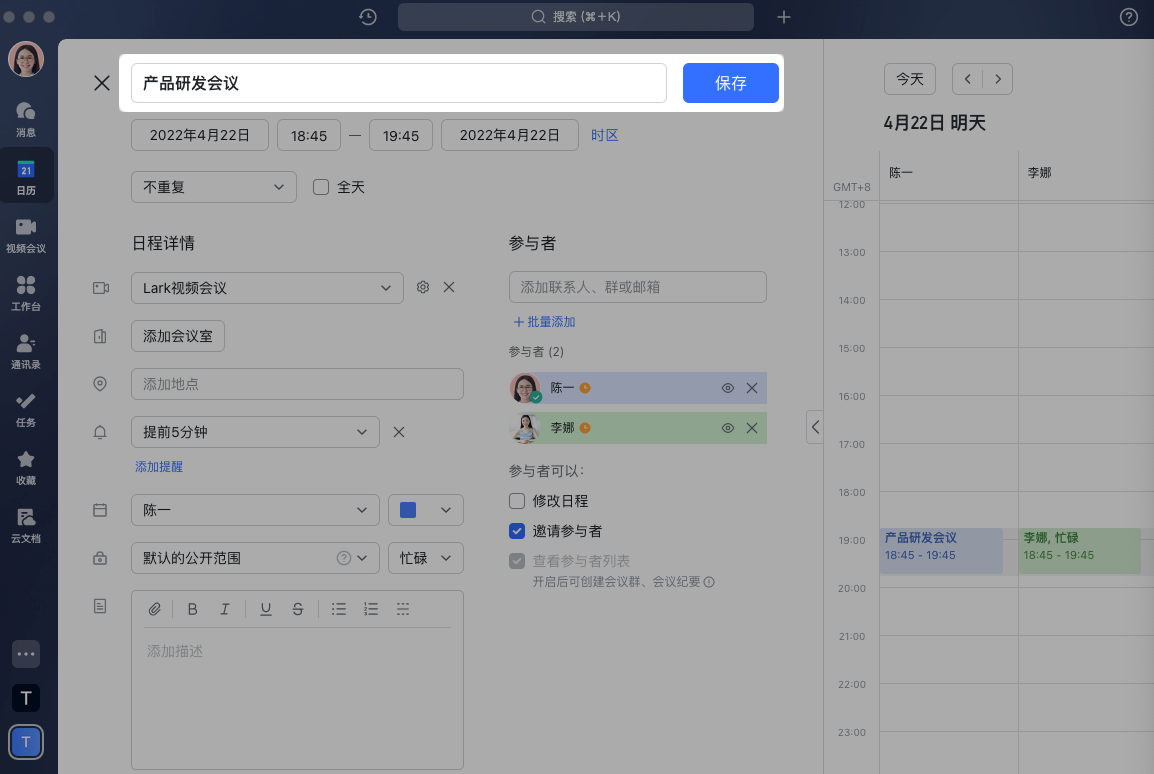Image resolution: width=1154 pixels, height=774 pixels.
Task: Click the start date 2022年4月22日 field
Action: pyautogui.click(x=199, y=135)
